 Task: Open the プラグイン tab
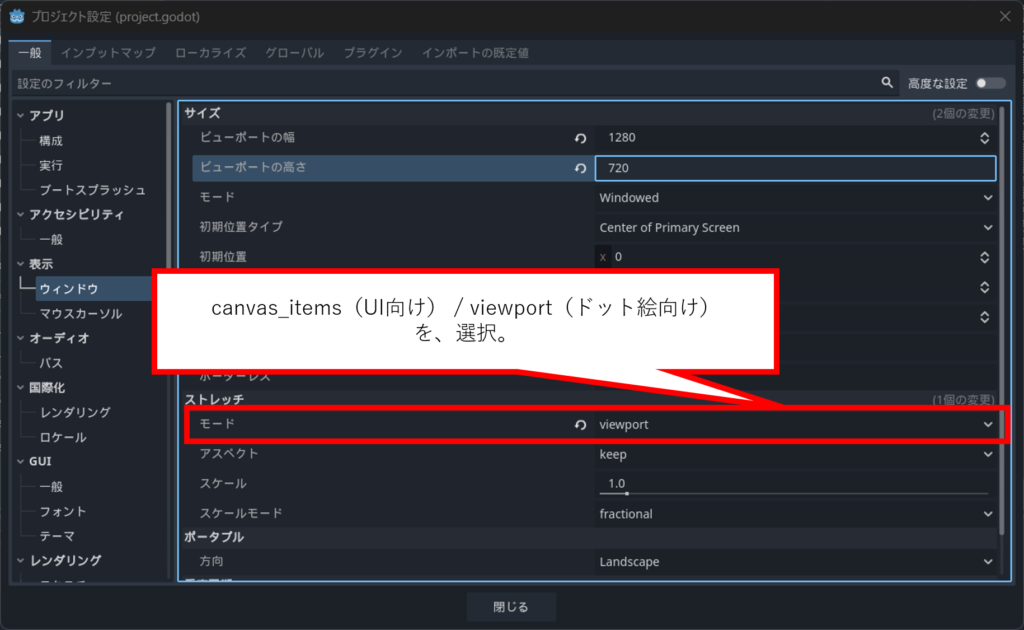(x=372, y=52)
